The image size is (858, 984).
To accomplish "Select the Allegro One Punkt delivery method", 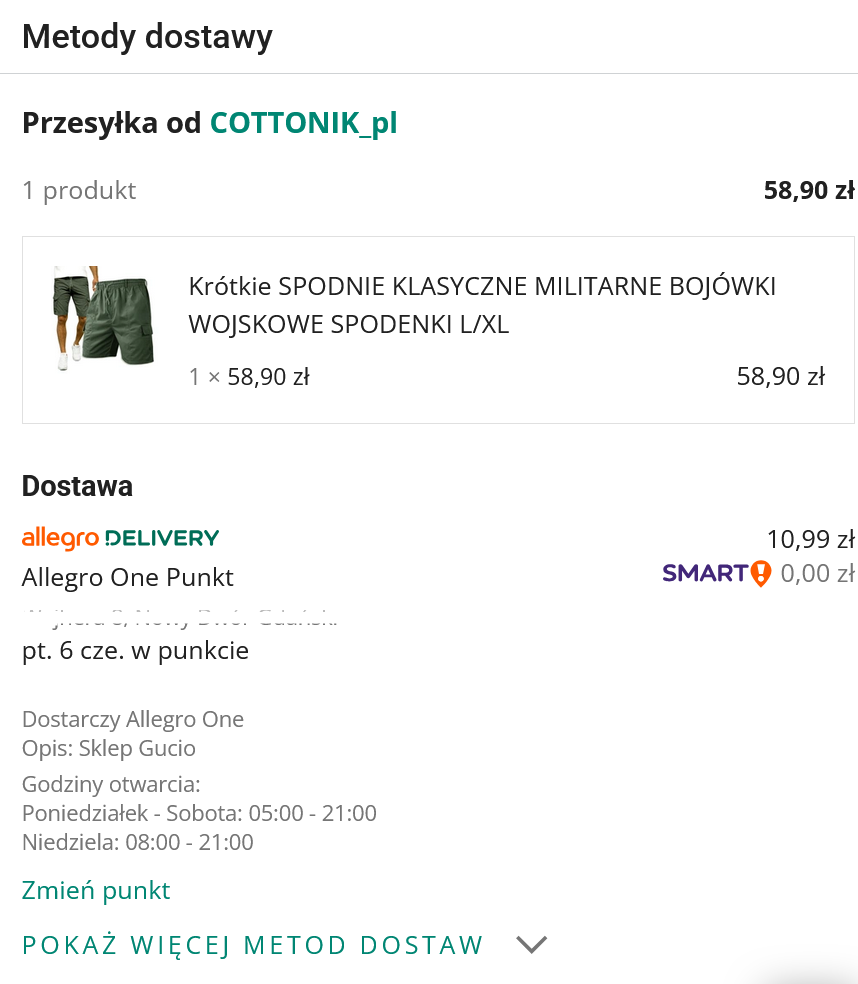I will tap(128, 577).
